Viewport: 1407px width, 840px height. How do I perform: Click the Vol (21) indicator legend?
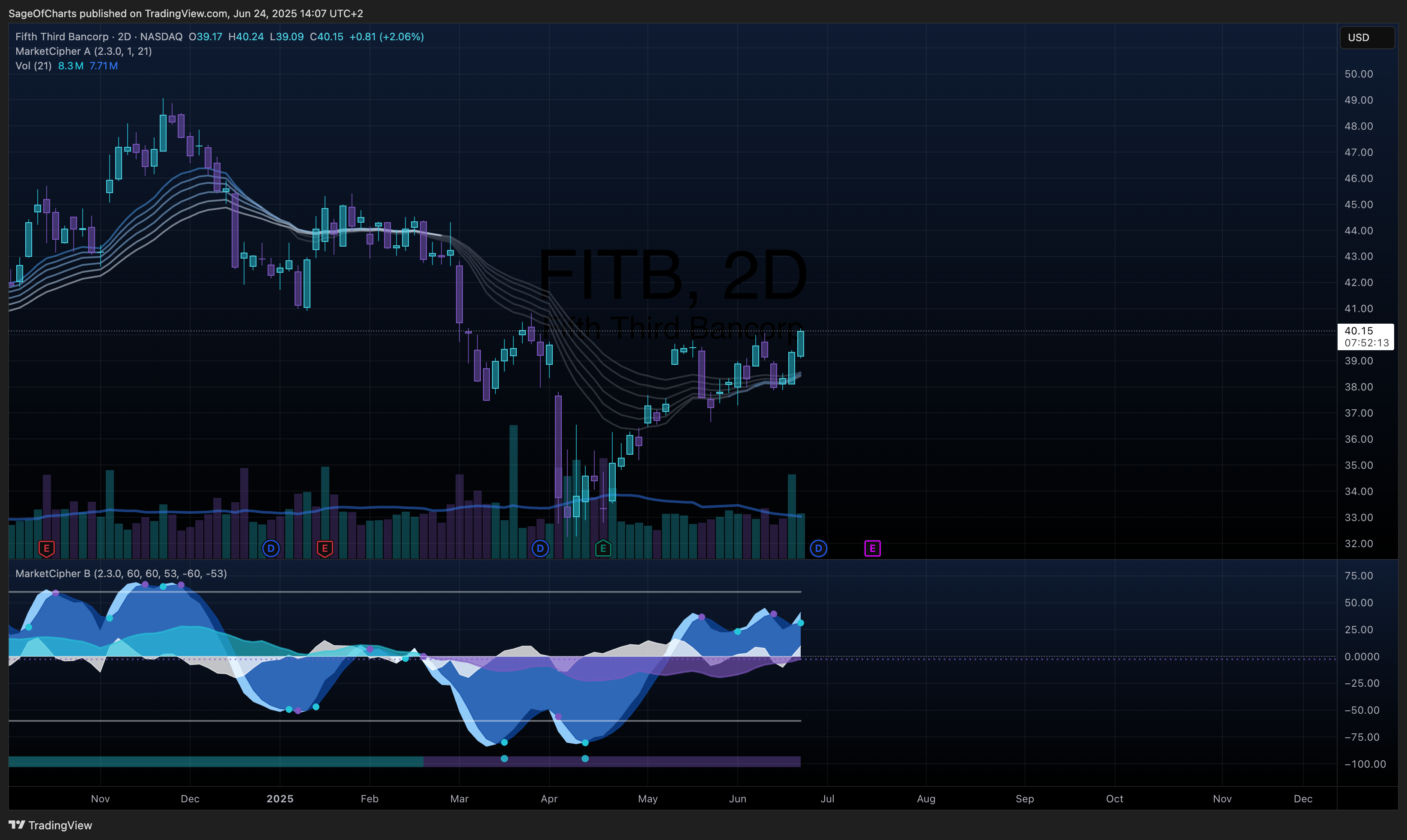coord(33,66)
